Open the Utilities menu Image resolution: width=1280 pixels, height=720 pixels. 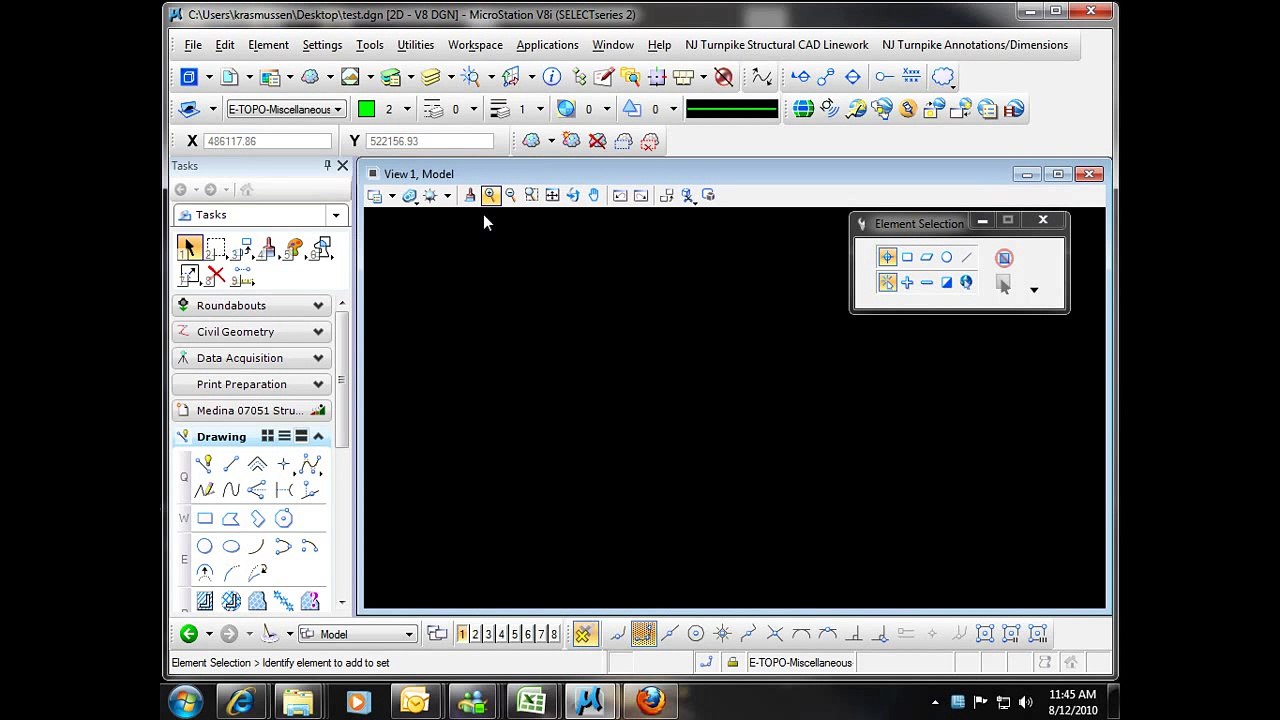coord(415,45)
